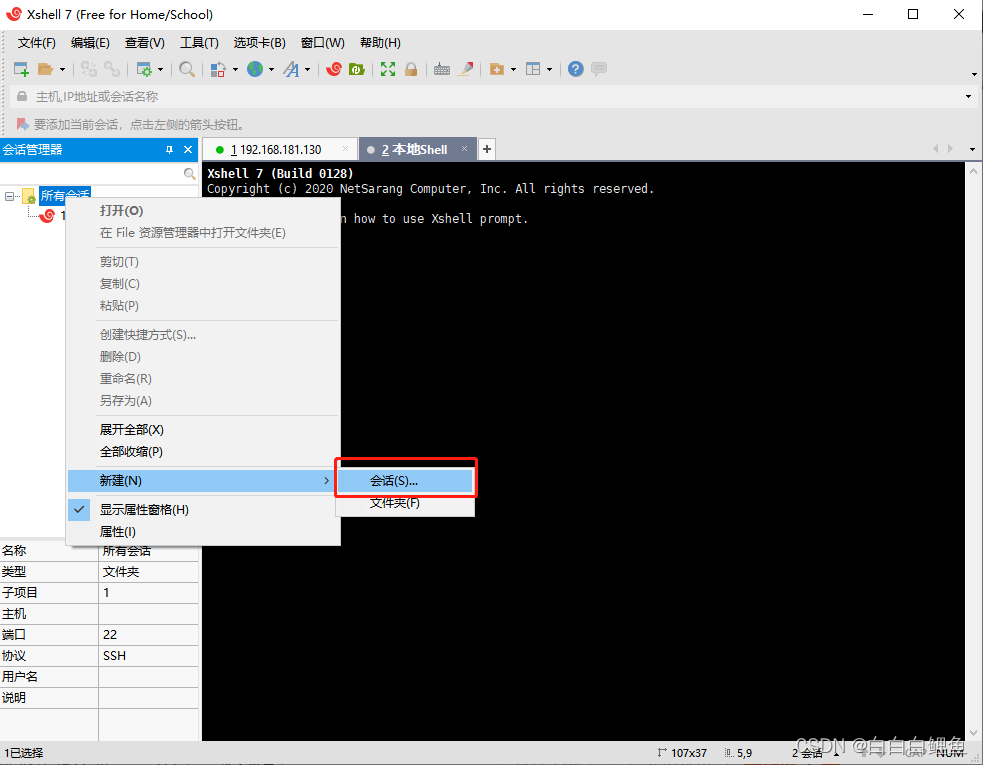Viewport: 983px width, 765px height.
Task: Expand dropdown next to the Properties gear icon
Action: point(160,70)
